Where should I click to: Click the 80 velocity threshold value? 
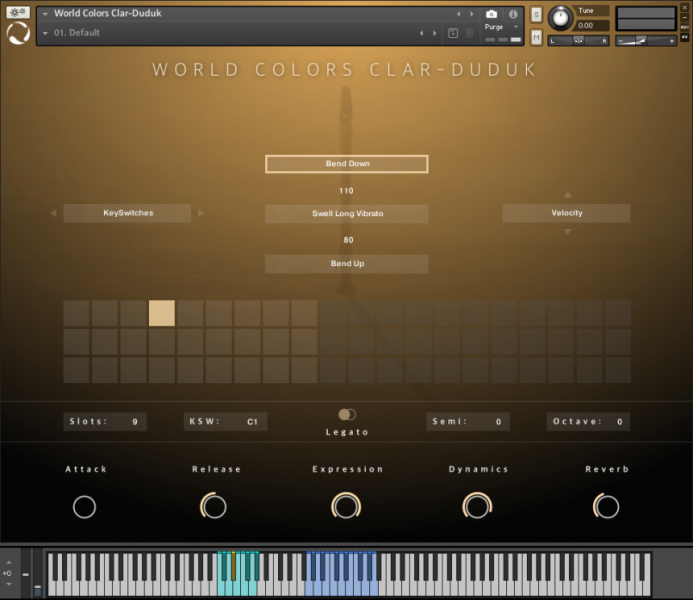pyautogui.click(x=348, y=240)
